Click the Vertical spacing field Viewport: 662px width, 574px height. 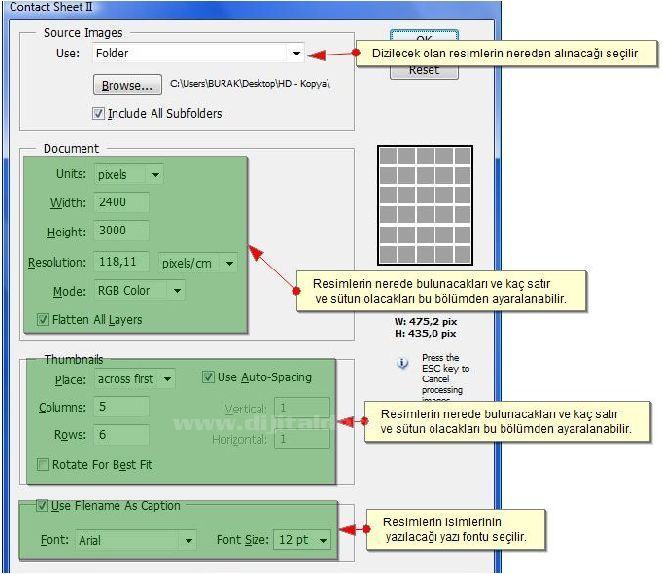tap(302, 408)
